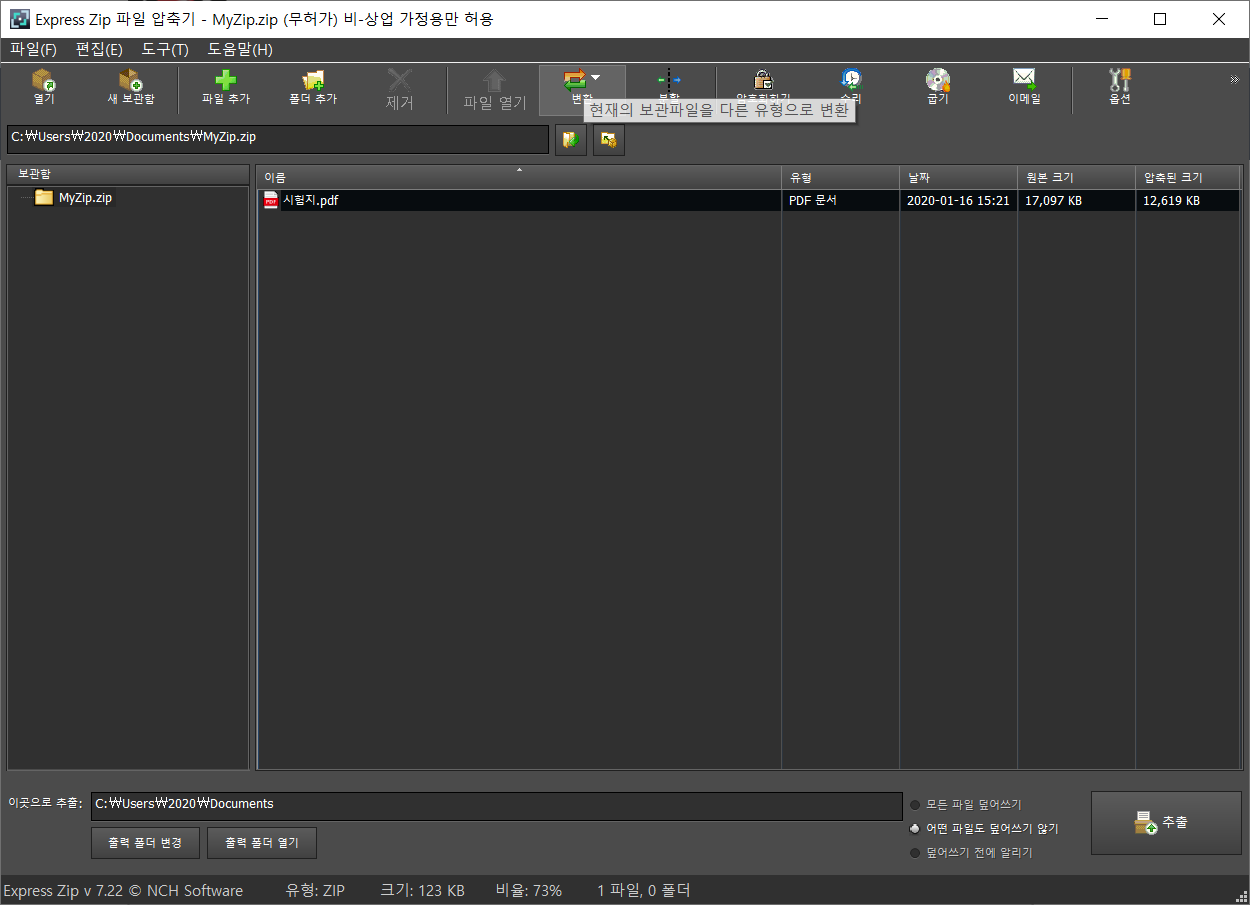1250x905 pixels.
Task: Click the 열기 (Open) toolbar icon
Action: pyautogui.click(x=44, y=80)
